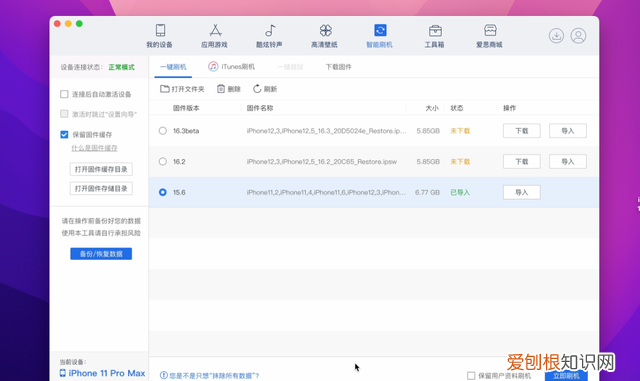Viewport: 640px width, 381px height.
Task: Open the user account profile icon
Action: click(x=578, y=36)
